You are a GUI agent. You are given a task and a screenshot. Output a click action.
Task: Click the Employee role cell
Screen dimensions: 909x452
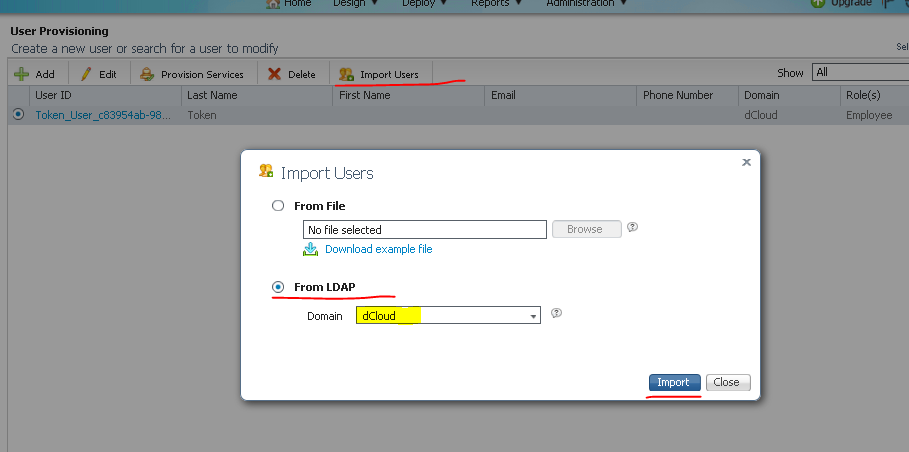point(869,115)
